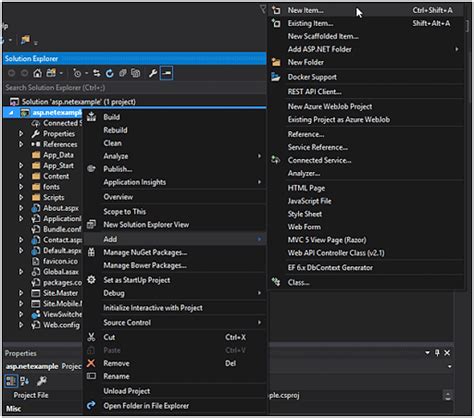
Task: Select Style Sheet in the Add submenu
Action: 366,214
